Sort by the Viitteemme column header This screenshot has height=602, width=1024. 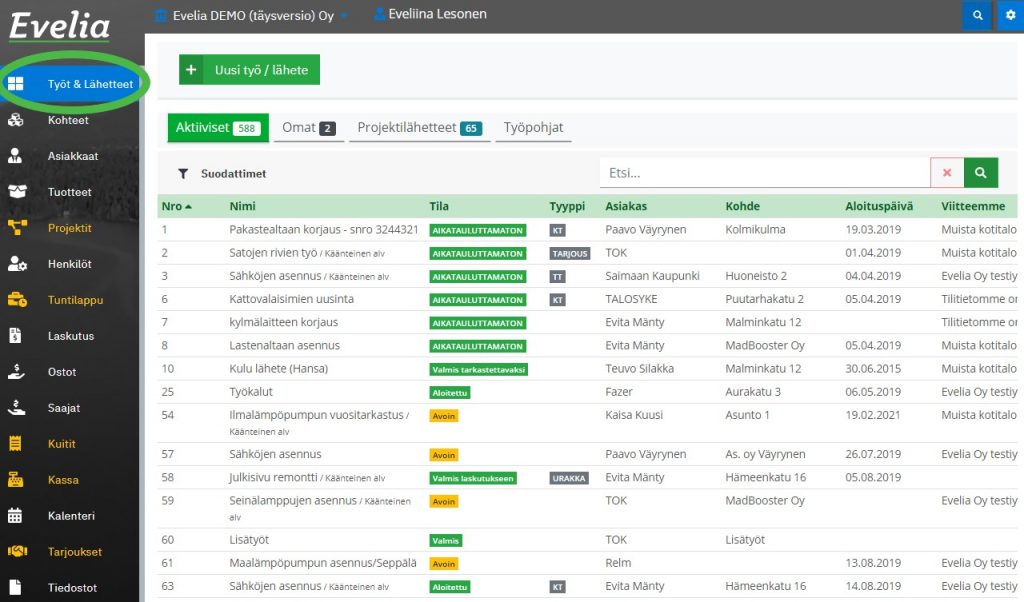tap(973, 206)
